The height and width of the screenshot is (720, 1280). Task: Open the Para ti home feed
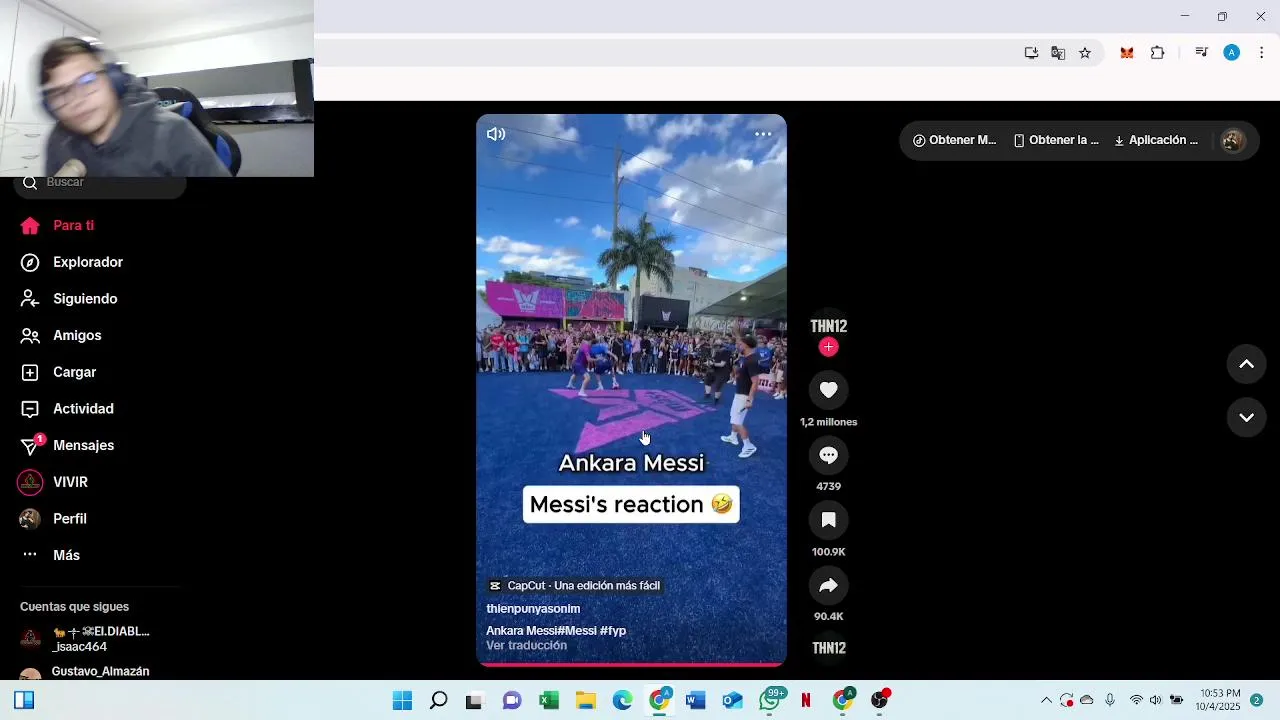[x=58, y=225]
